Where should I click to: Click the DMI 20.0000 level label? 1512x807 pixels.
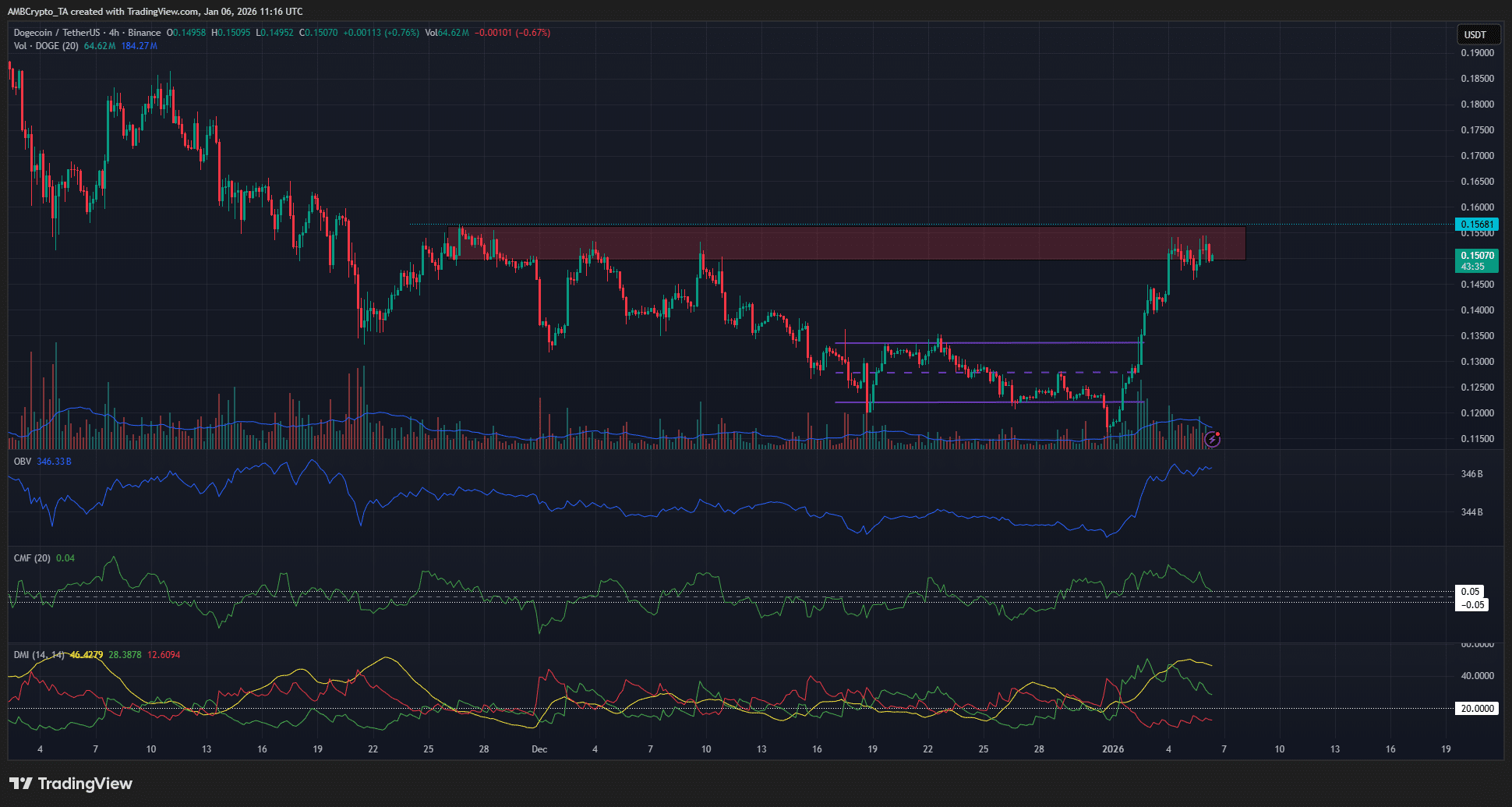tap(1476, 709)
